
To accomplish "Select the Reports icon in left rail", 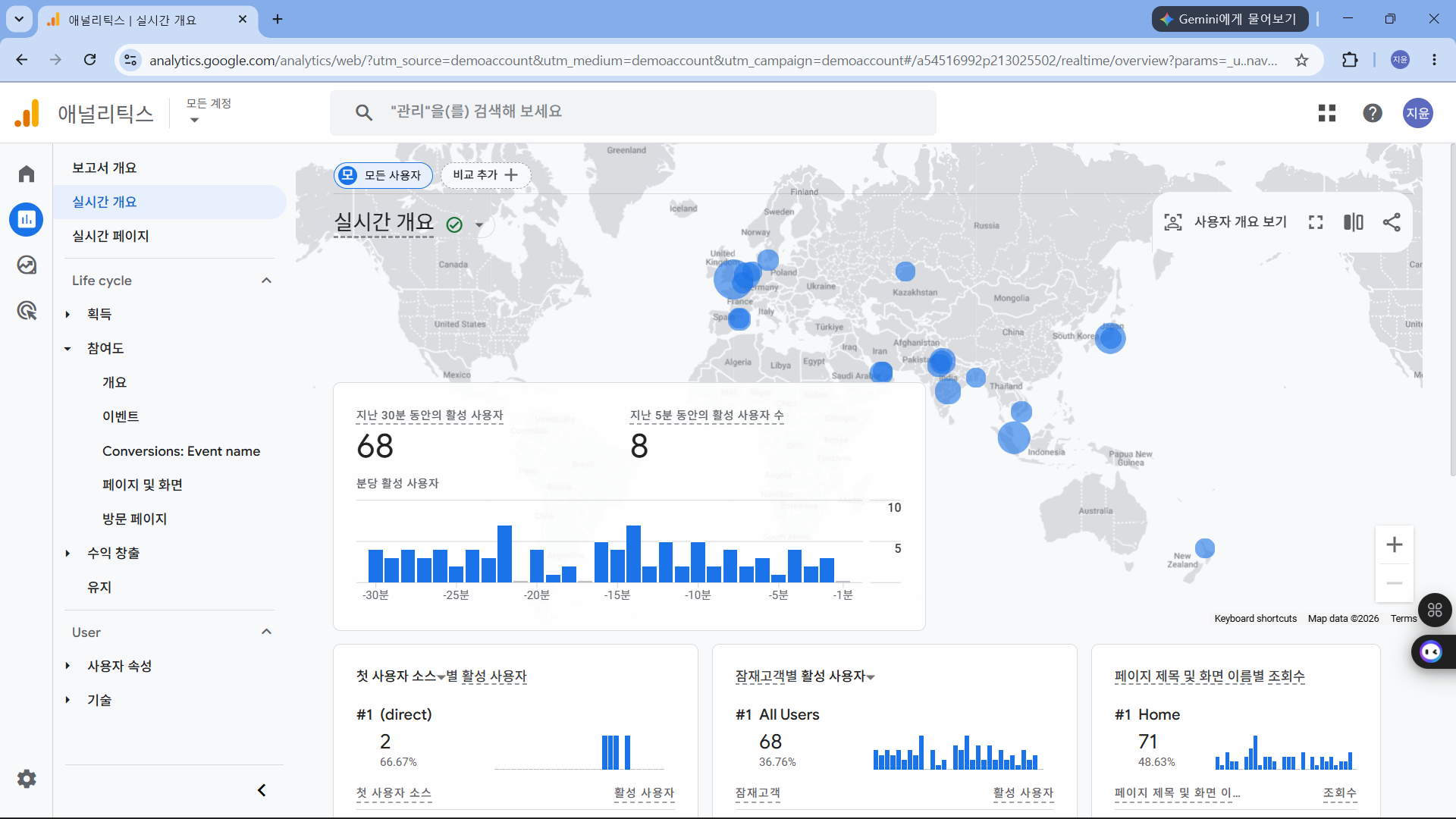I will point(27,220).
